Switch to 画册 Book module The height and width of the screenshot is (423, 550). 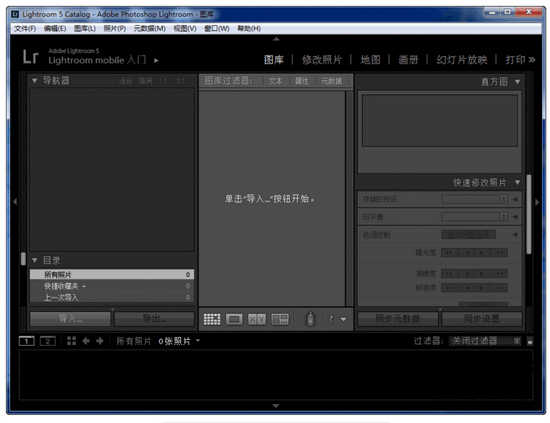tap(408, 60)
